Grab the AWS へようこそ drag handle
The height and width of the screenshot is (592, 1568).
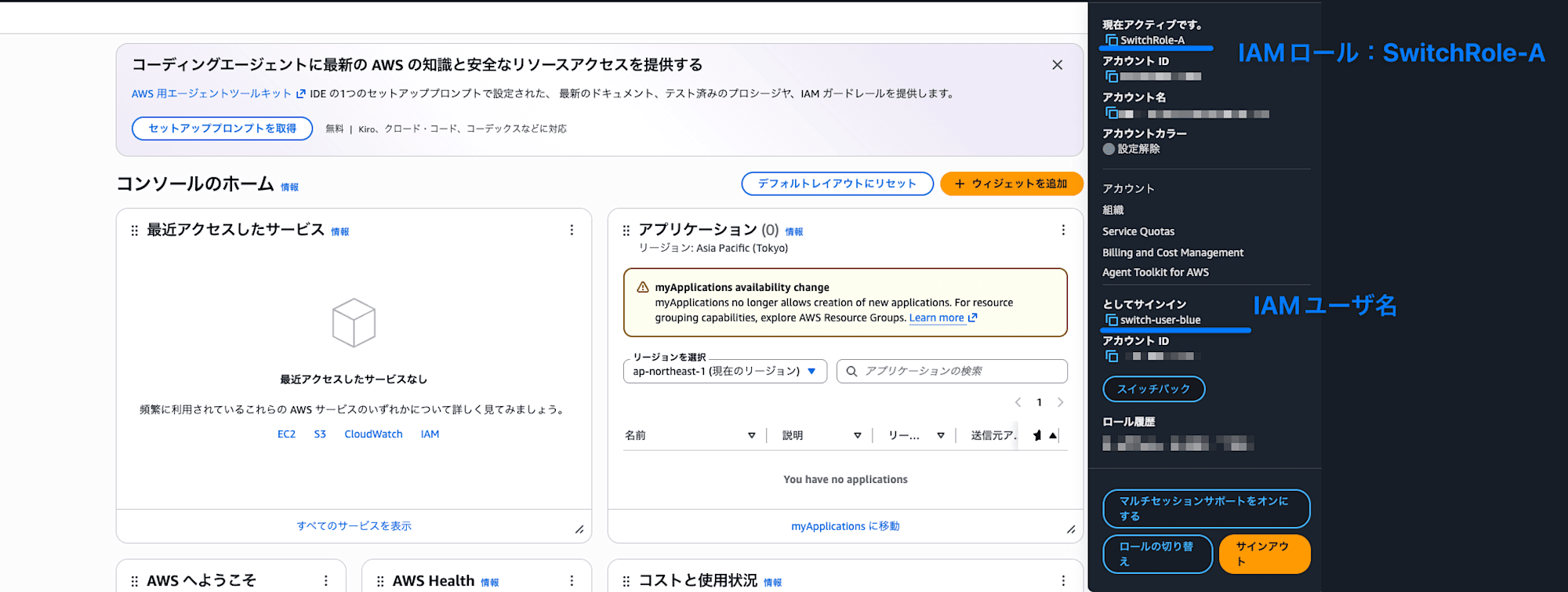(x=134, y=582)
